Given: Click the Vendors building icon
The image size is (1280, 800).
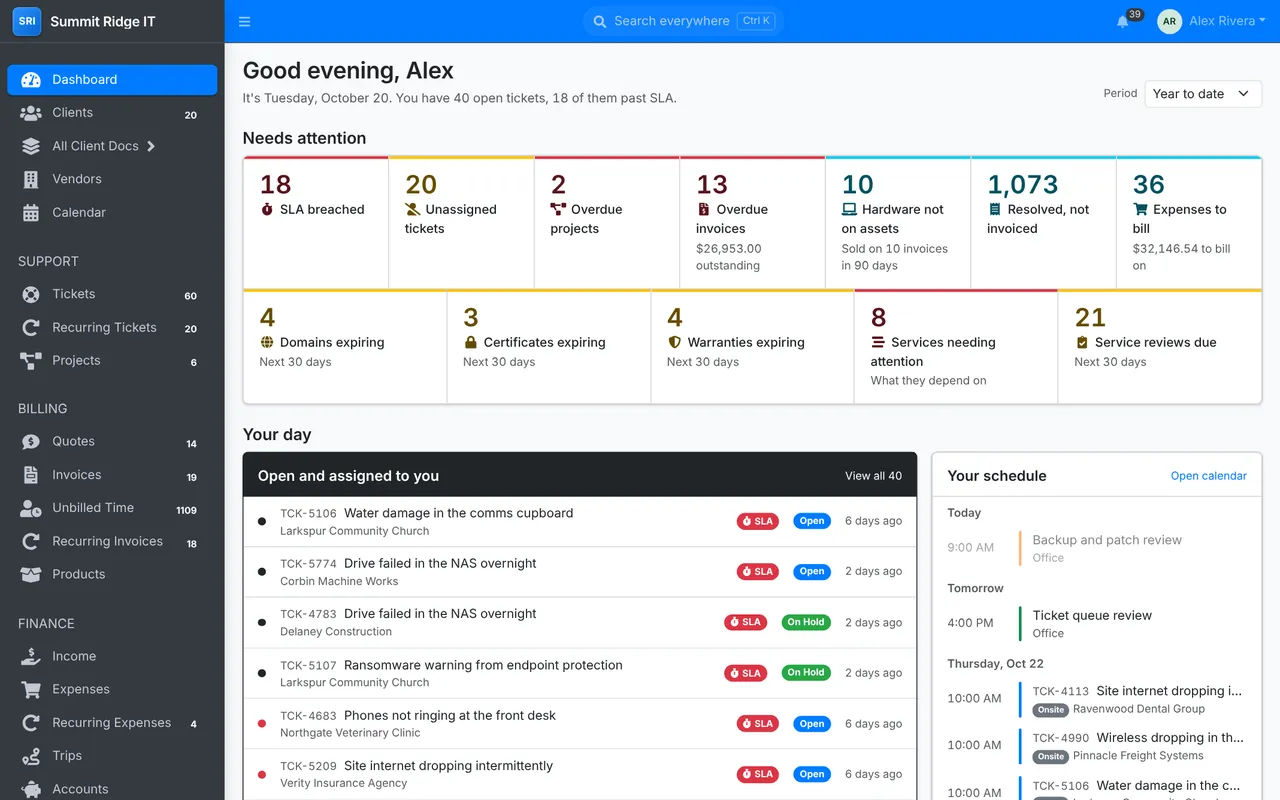Looking at the screenshot, I should [x=31, y=179].
